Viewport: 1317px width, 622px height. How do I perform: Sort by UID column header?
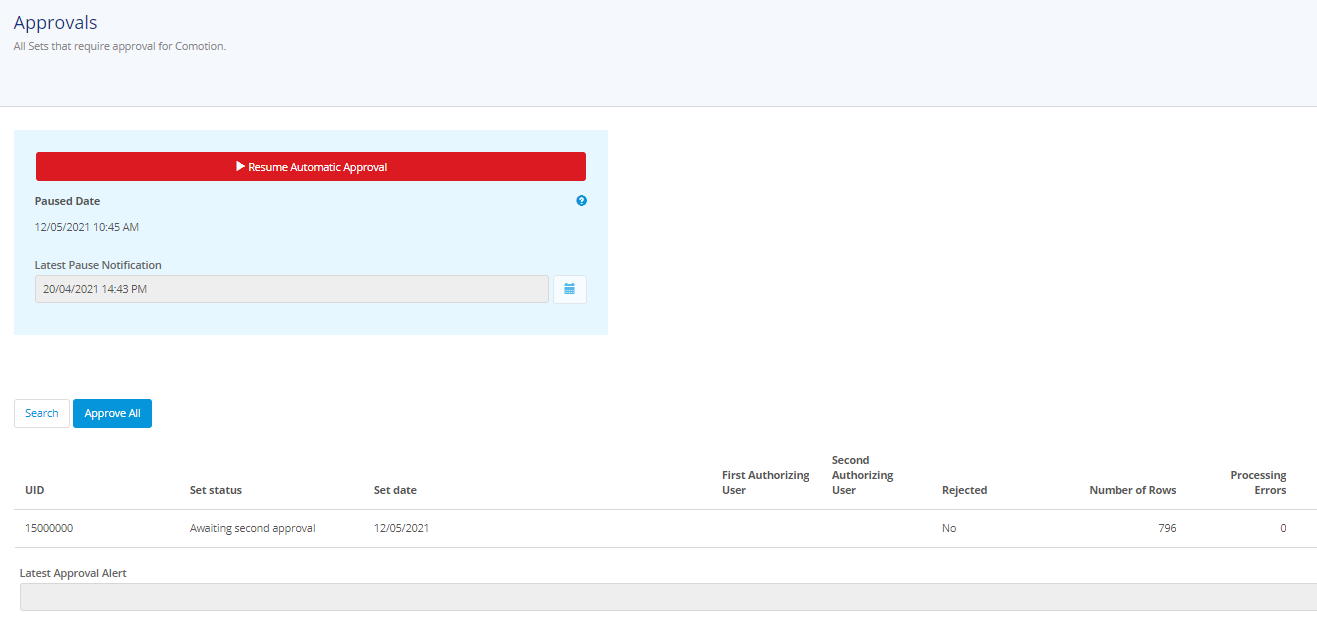pos(35,490)
